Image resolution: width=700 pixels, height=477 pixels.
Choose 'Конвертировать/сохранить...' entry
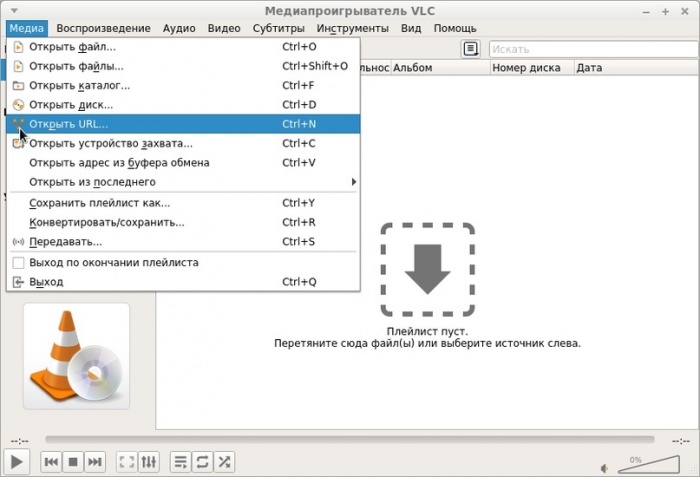click(x=183, y=222)
